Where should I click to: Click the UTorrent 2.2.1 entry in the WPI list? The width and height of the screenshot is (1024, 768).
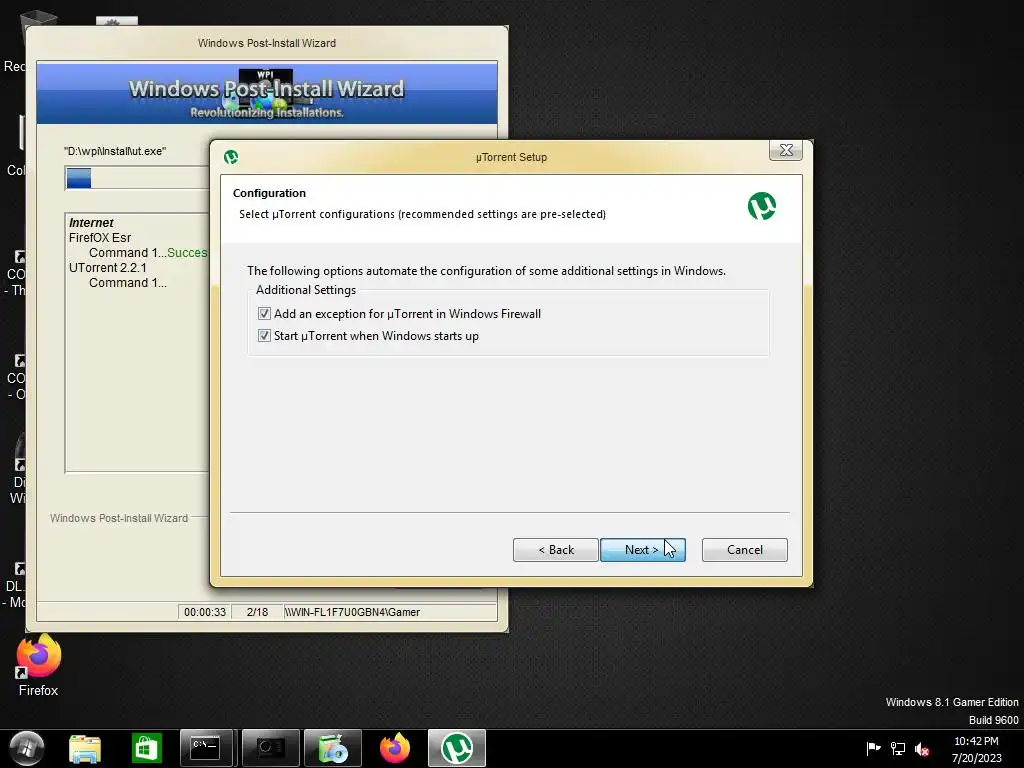108,268
